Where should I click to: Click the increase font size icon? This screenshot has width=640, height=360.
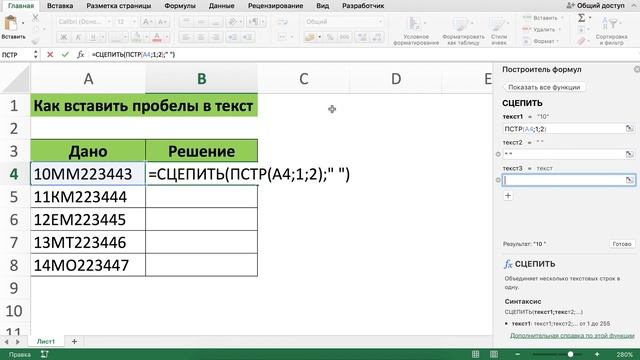tap(147, 22)
